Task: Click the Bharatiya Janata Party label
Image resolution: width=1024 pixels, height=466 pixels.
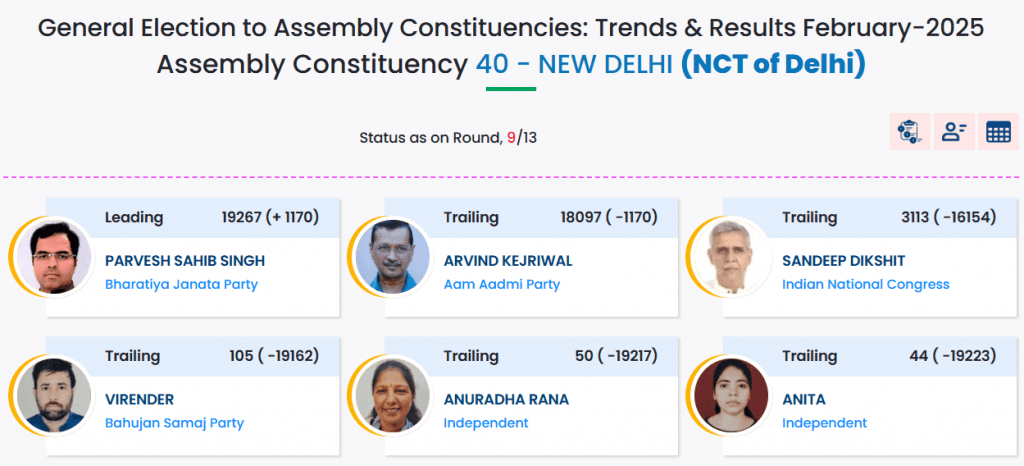Action: point(181,284)
